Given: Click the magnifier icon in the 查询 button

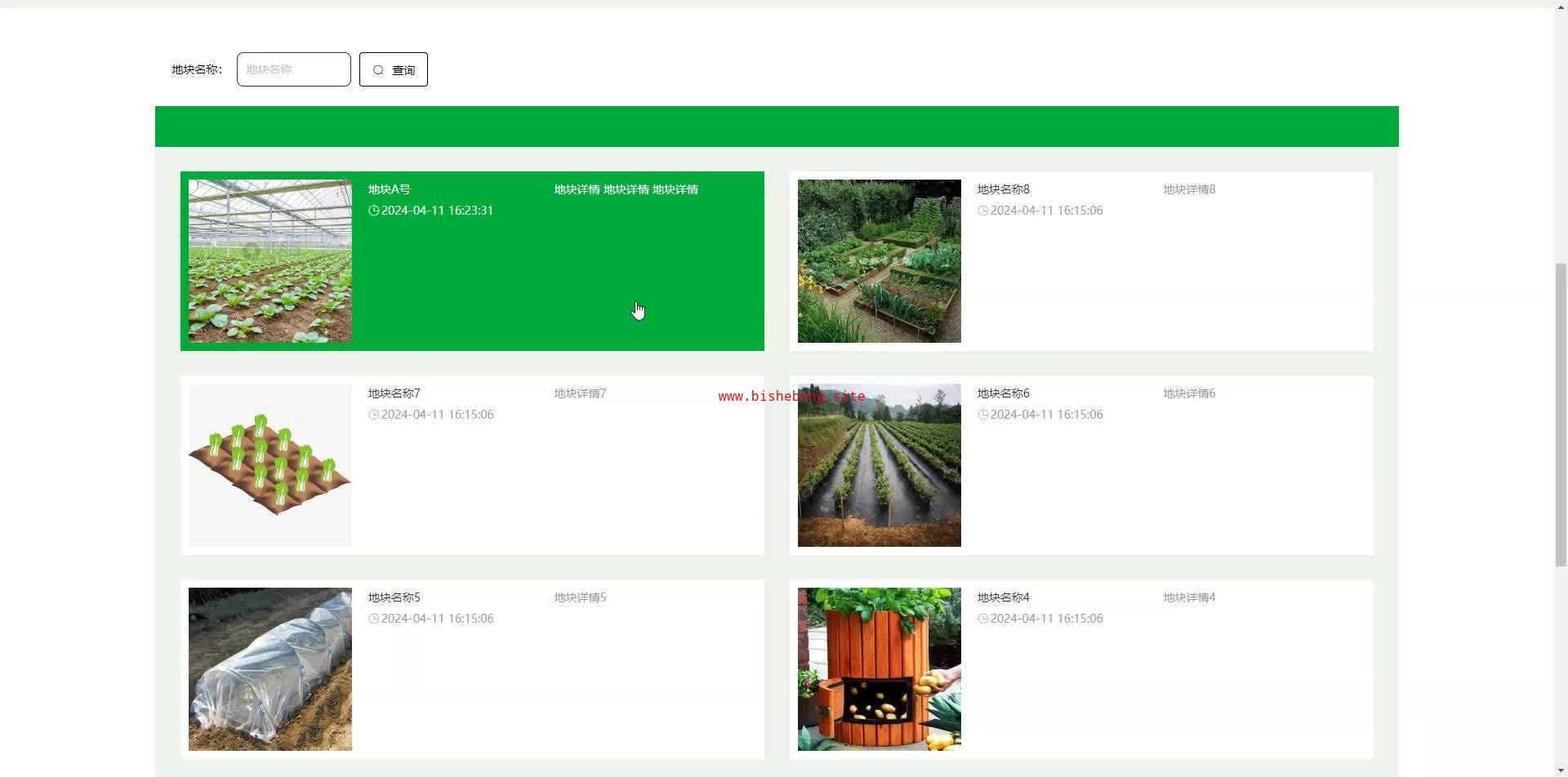Looking at the screenshot, I should pyautogui.click(x=378, y=70).
